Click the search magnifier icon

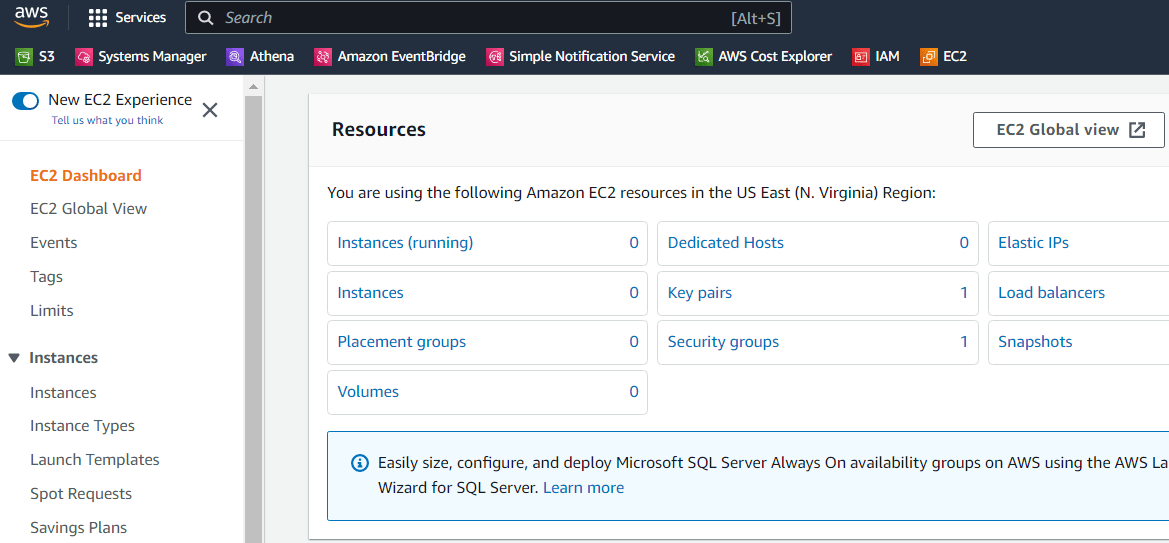pos(207,18)
